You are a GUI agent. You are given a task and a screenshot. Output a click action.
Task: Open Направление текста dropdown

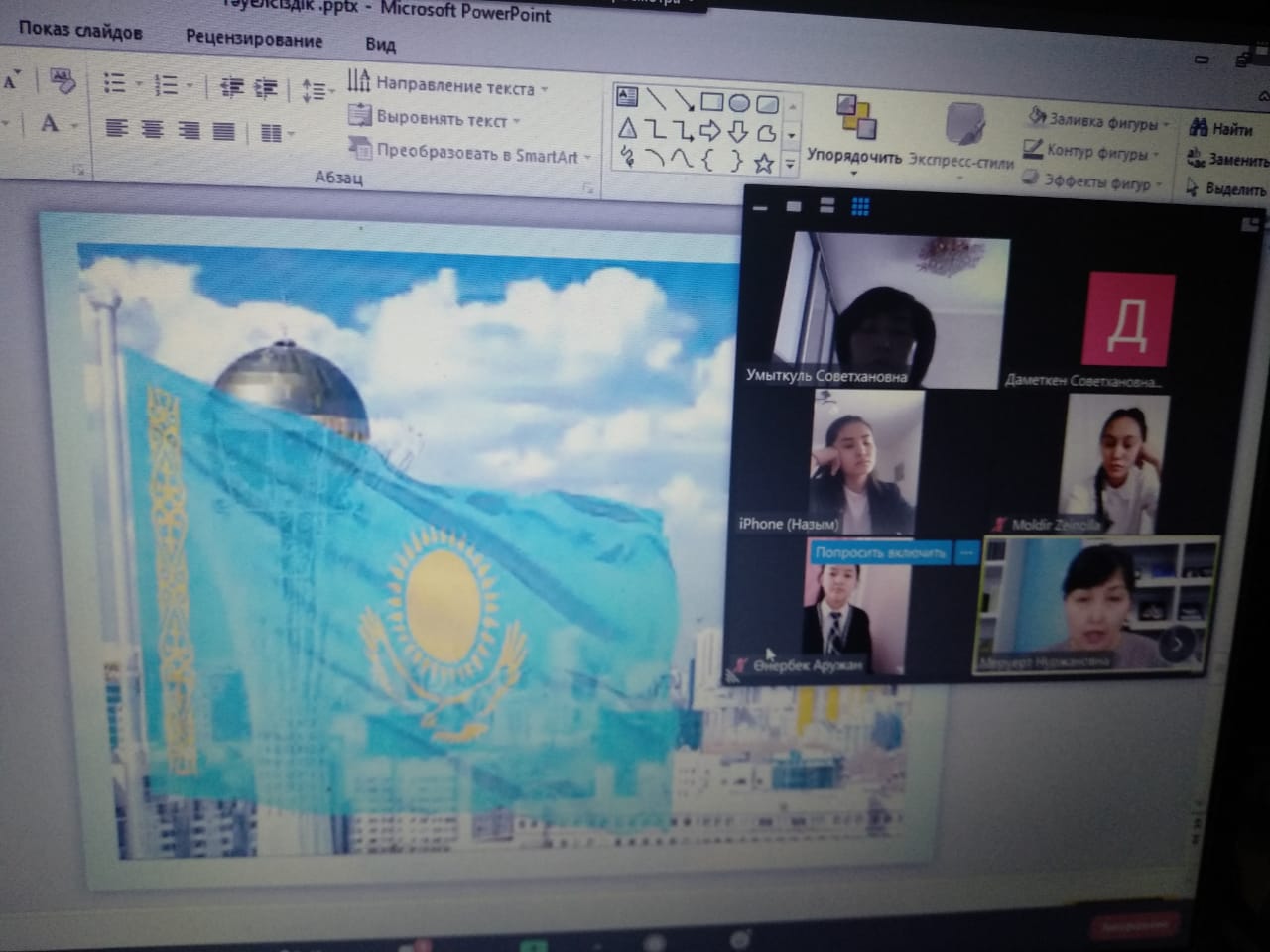[447, 84]
